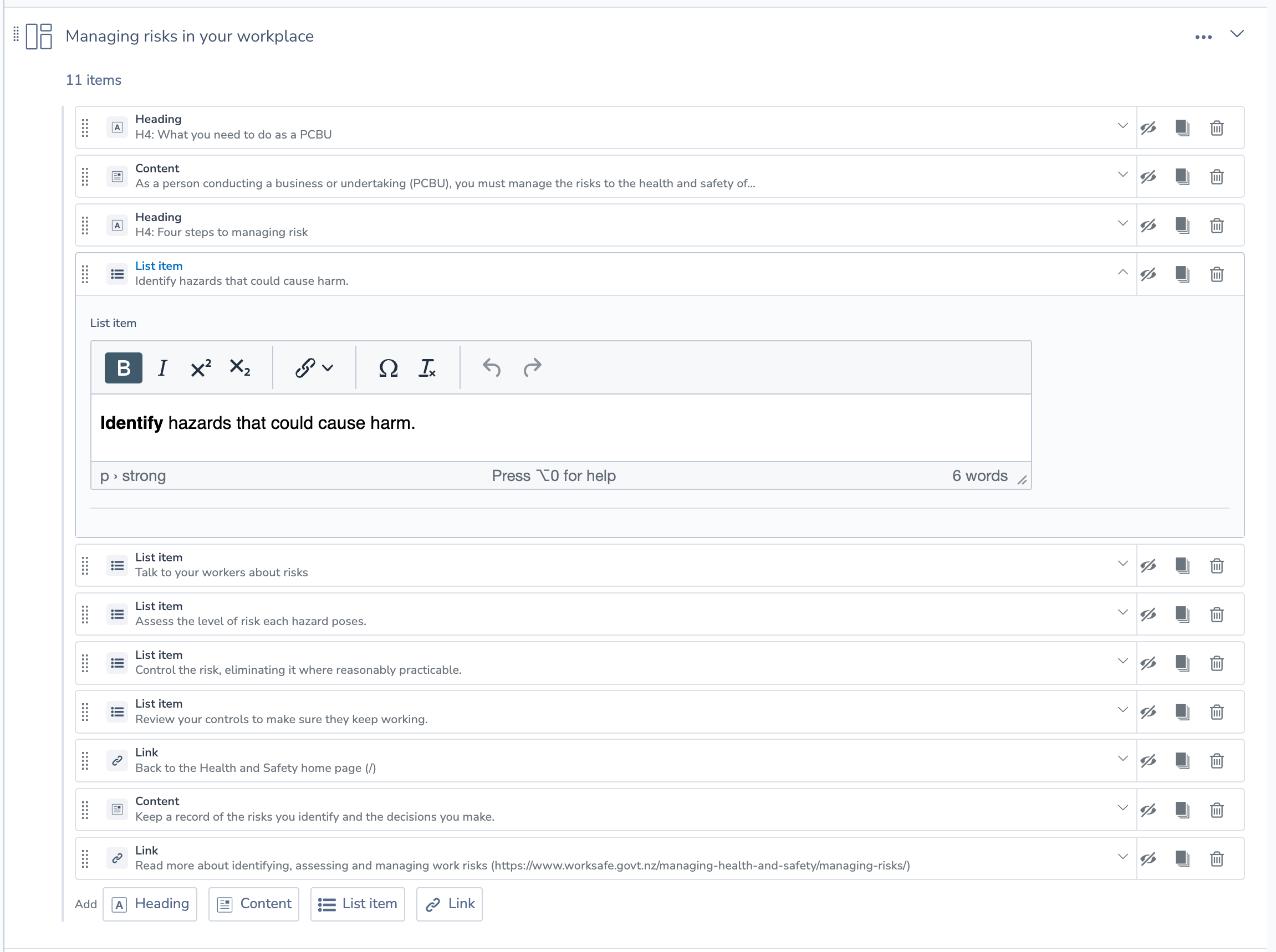Delete the 'As a person conducting a business' content item

[x=1217, y=177]
